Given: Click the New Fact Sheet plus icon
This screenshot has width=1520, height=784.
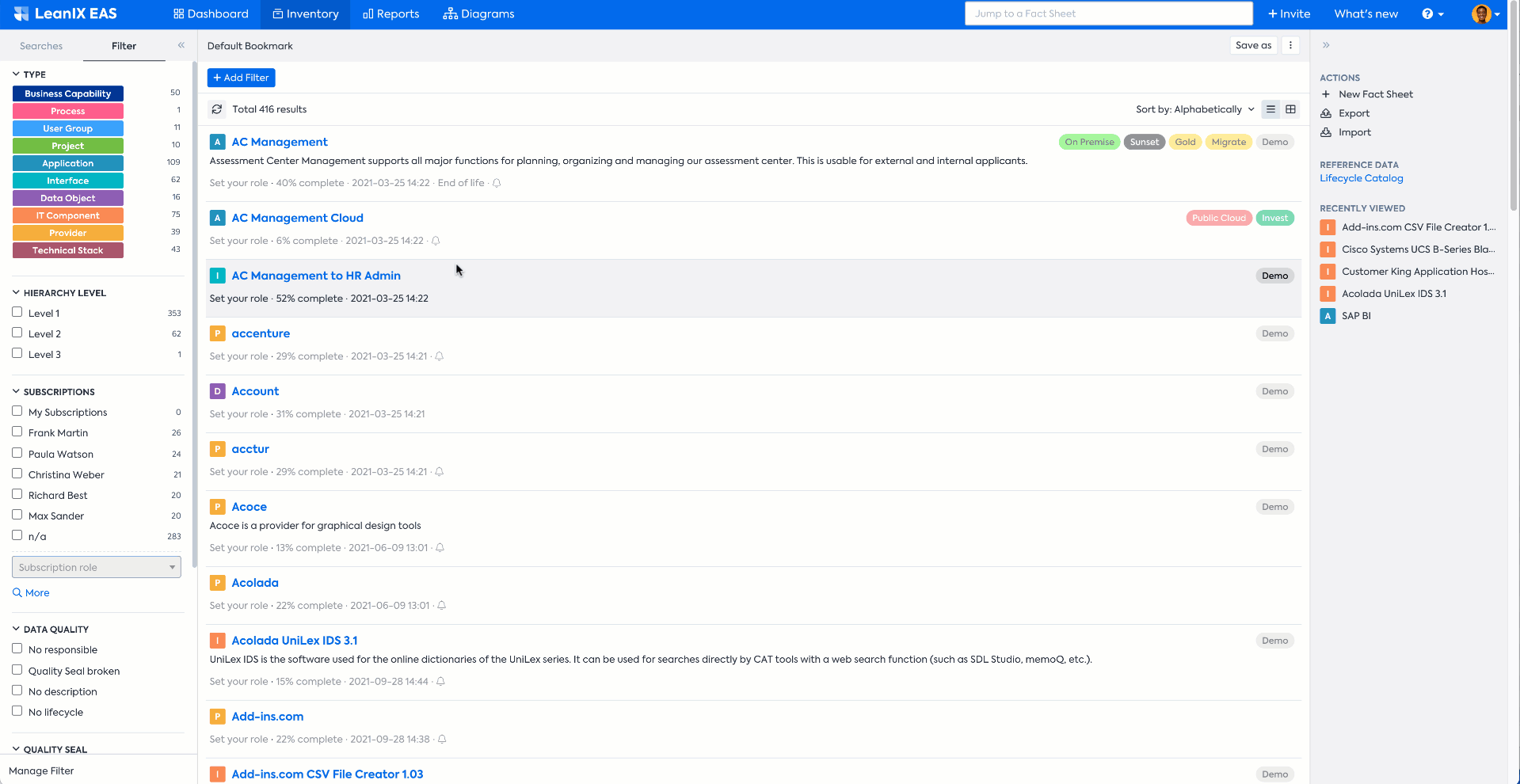Looking at the screenshot, I should point(1326,94).
